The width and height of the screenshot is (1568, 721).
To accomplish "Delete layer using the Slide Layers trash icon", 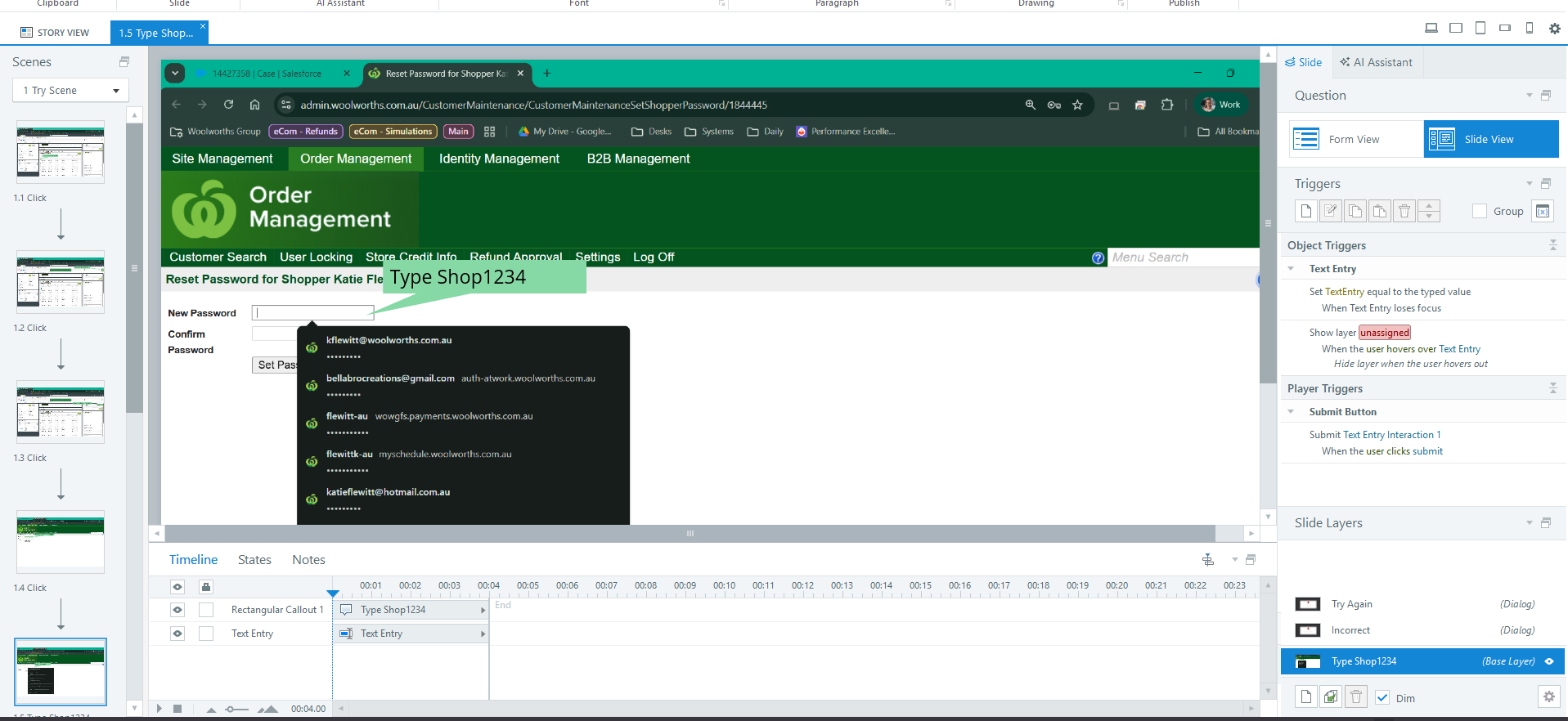I will [1356, 696].
